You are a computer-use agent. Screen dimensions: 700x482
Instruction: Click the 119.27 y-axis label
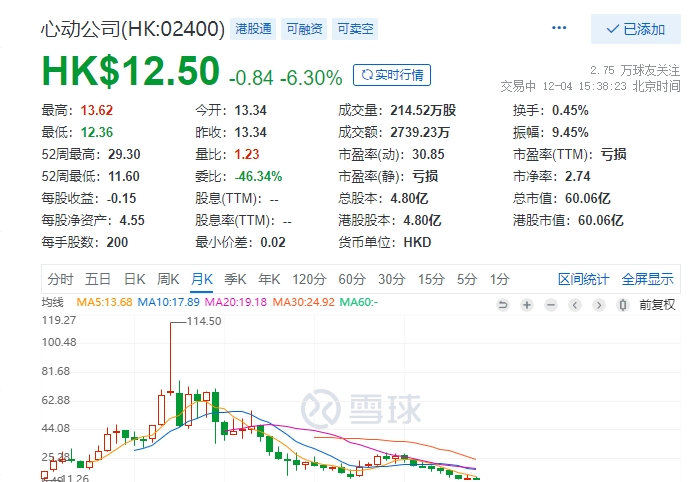tap(59, 320)
